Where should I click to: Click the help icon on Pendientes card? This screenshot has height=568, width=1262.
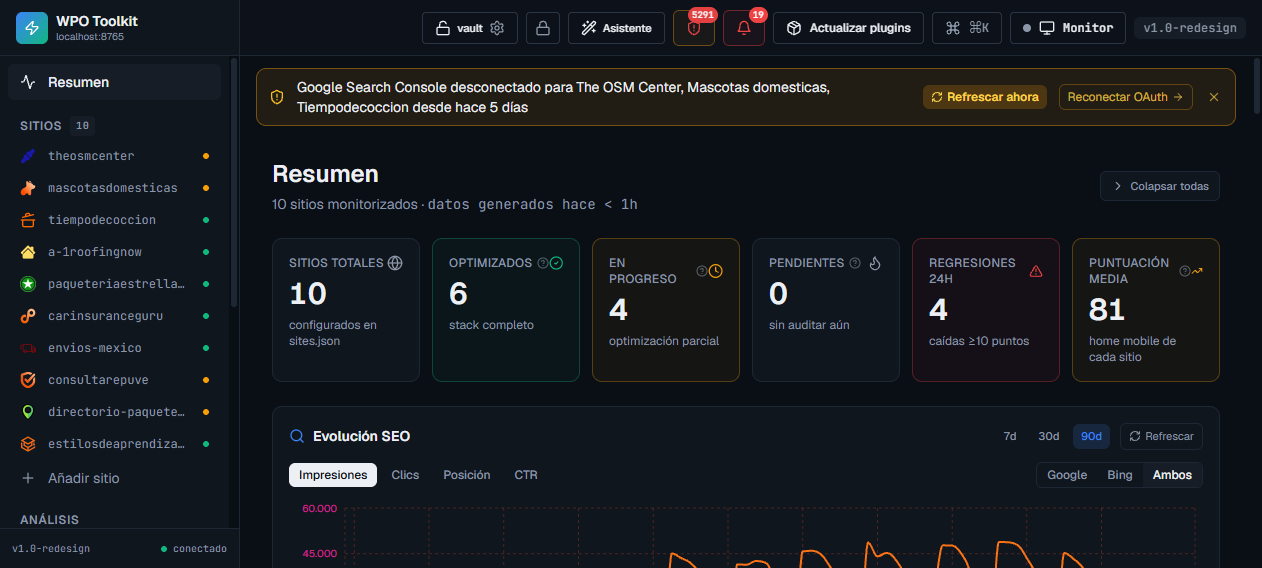(855, 263)
